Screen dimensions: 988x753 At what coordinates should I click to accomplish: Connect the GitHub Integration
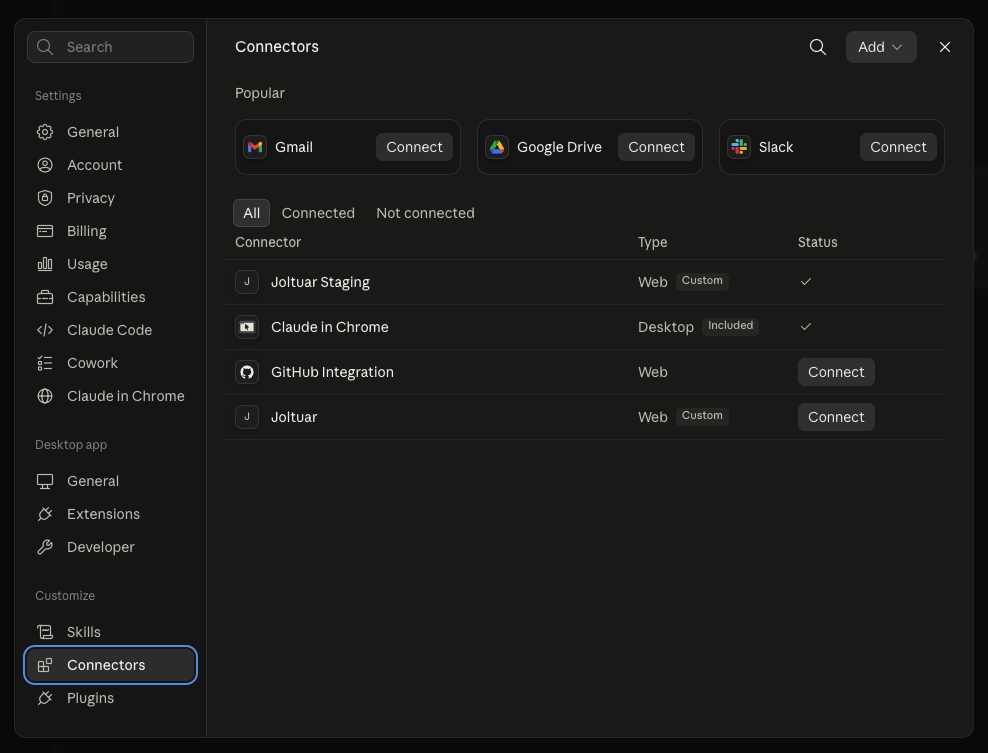tap(836, 372)
